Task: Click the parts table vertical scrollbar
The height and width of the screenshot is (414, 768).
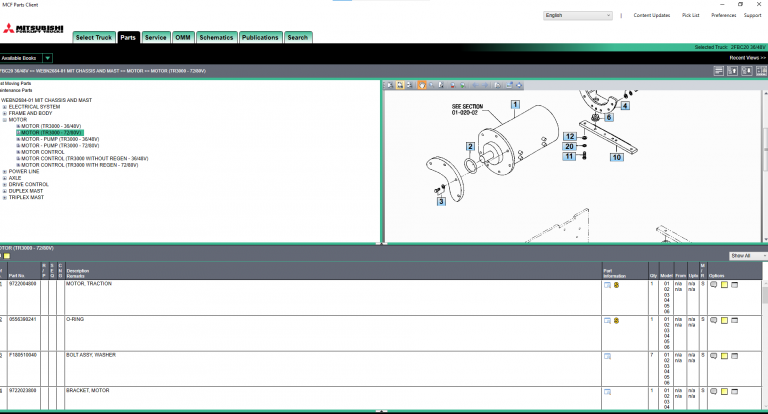Action: pos(765,343)
